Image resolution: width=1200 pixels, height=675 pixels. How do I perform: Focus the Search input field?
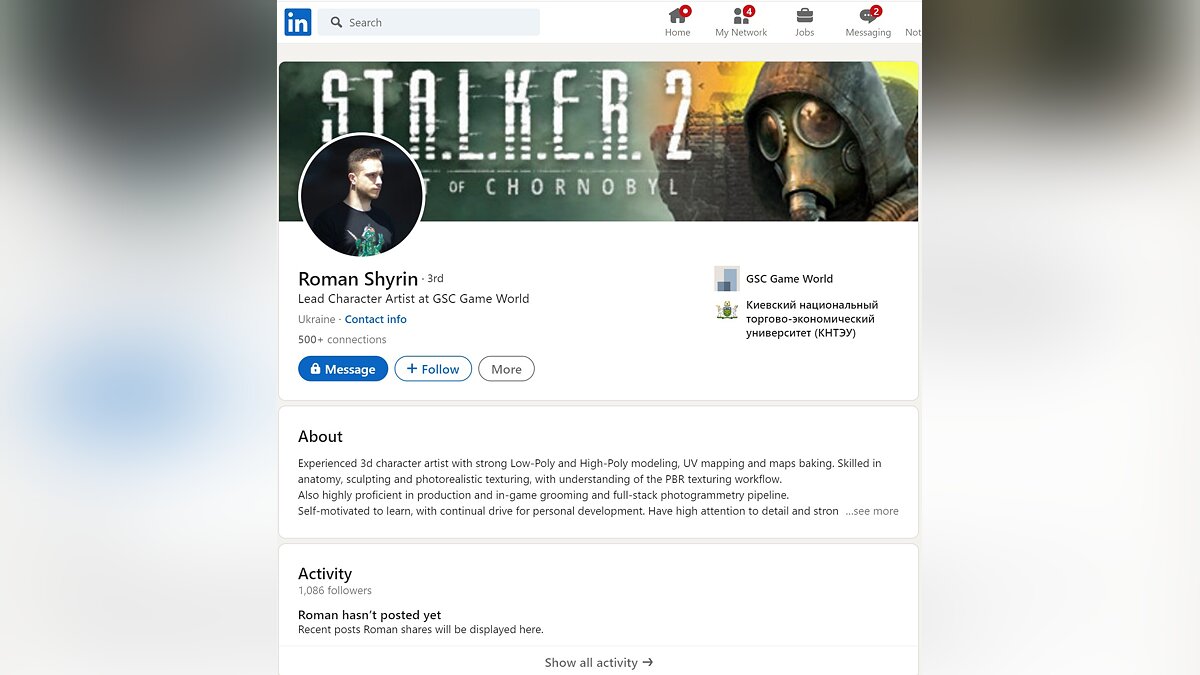[x=429, y=22]
